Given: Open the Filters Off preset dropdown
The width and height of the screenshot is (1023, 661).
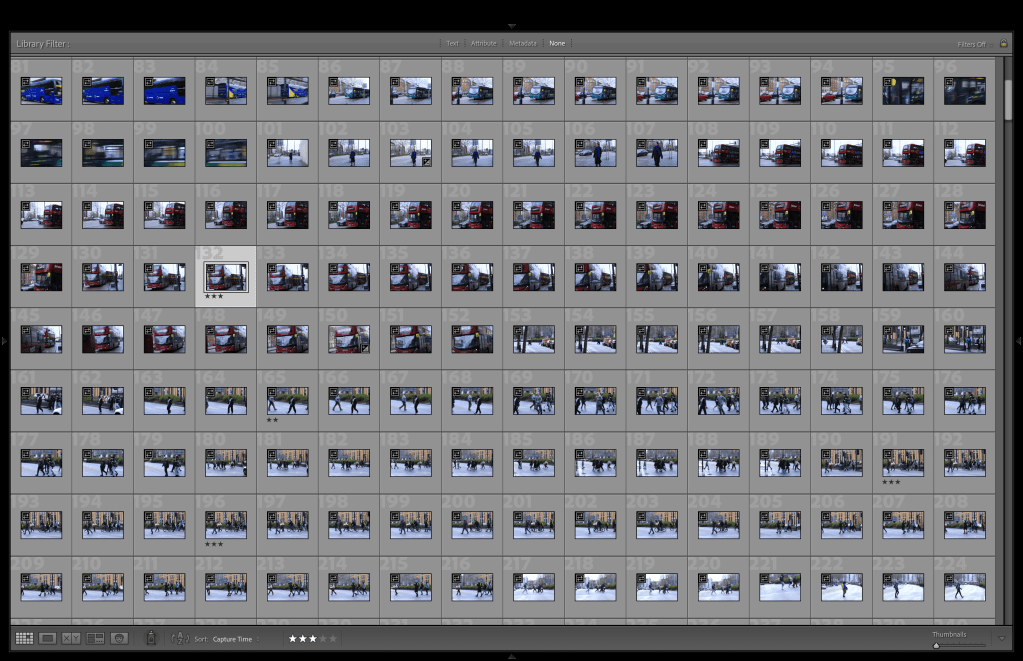Looking at the screenshot, I should pyautogui.click(x=972, y=44).
